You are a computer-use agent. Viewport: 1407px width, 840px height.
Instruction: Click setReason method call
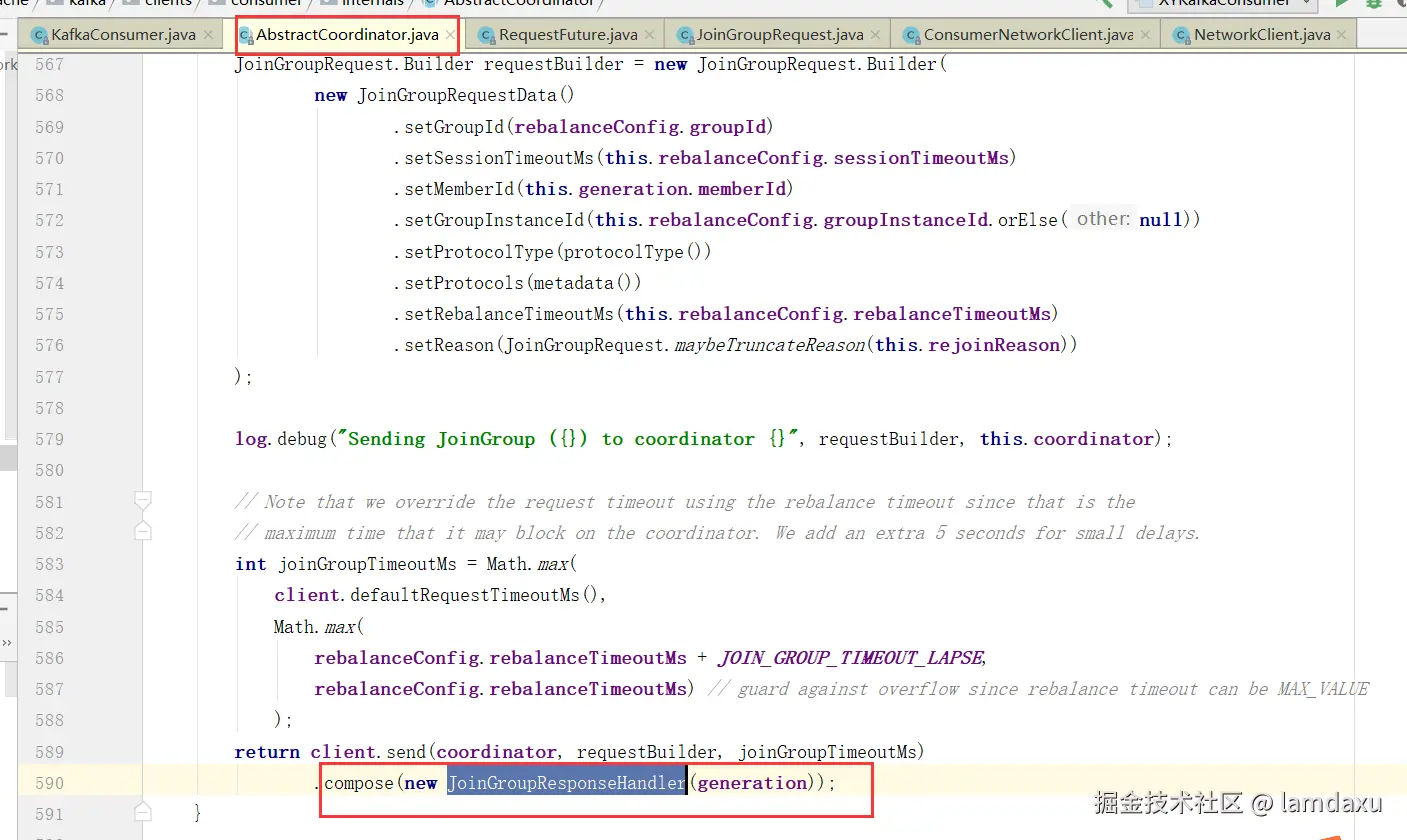click(x=449, y=345)
